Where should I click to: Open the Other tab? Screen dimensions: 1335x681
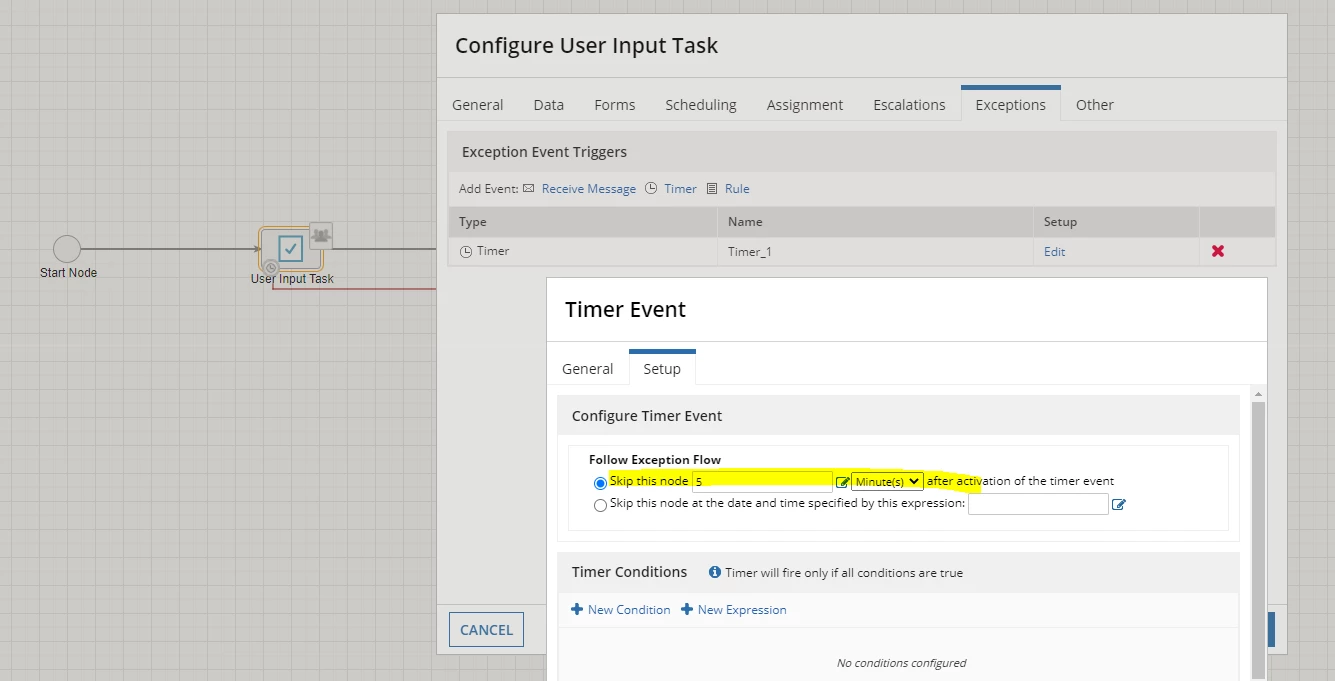click(x=1095, y=104)
